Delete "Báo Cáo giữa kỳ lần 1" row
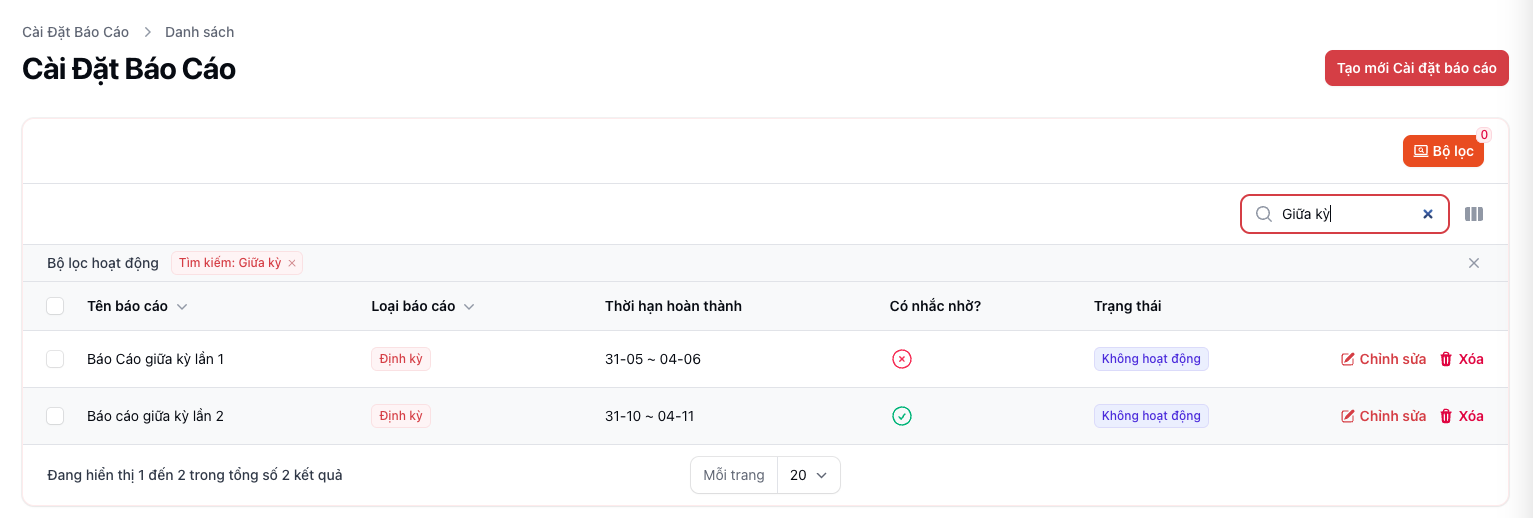 [x=1461, y=359]
